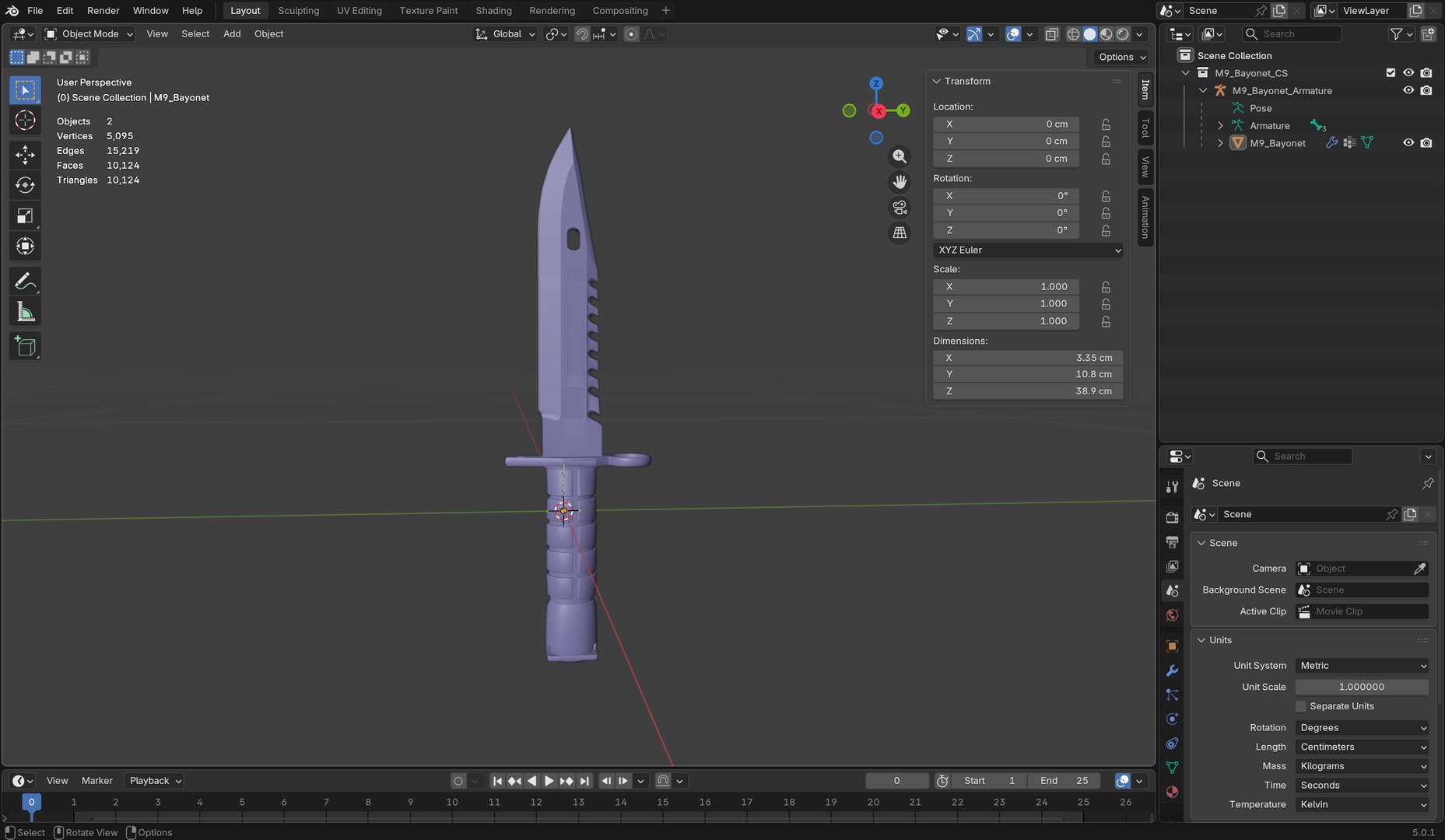Open the XYZ Euler rotation mode dropdown
1445x840 pixels.
pos(1028,250)
